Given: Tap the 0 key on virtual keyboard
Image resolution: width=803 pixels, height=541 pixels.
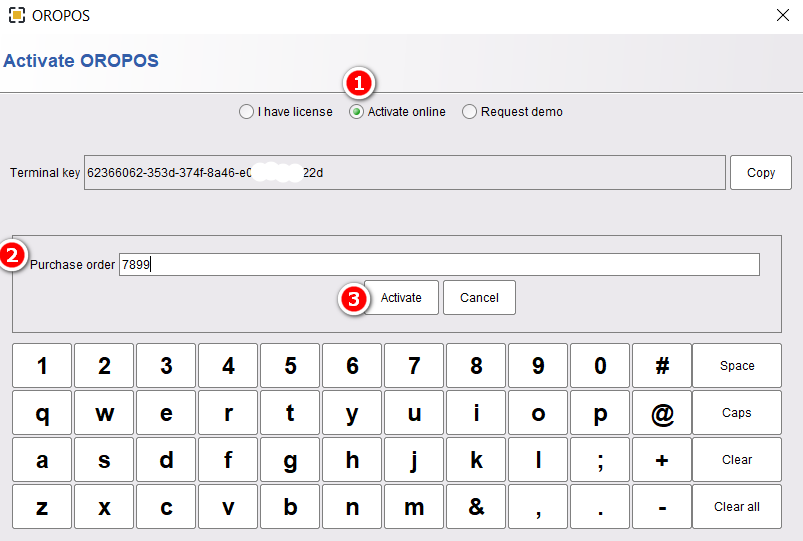Looking at the screenshot, I should coord(600,366).
